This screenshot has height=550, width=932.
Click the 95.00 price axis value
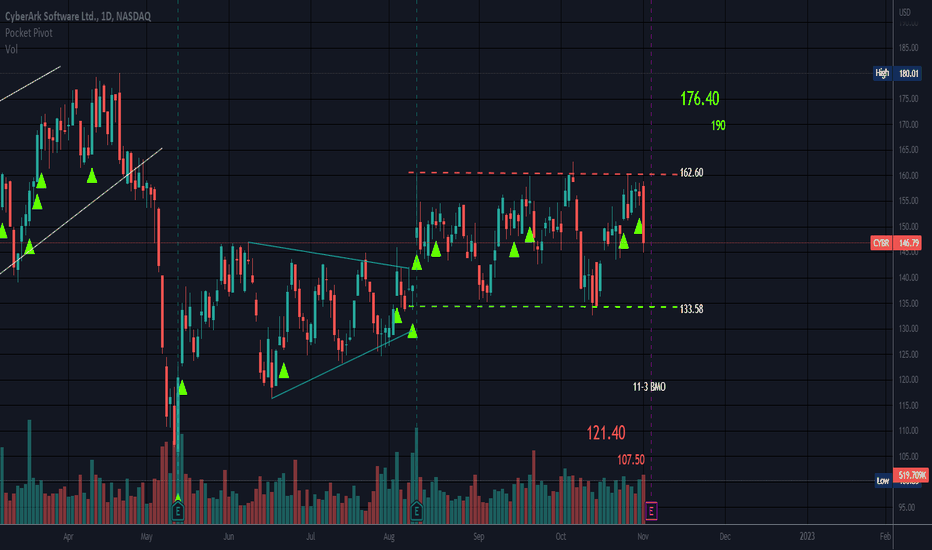pyautogui.click(x=907, y=507)
